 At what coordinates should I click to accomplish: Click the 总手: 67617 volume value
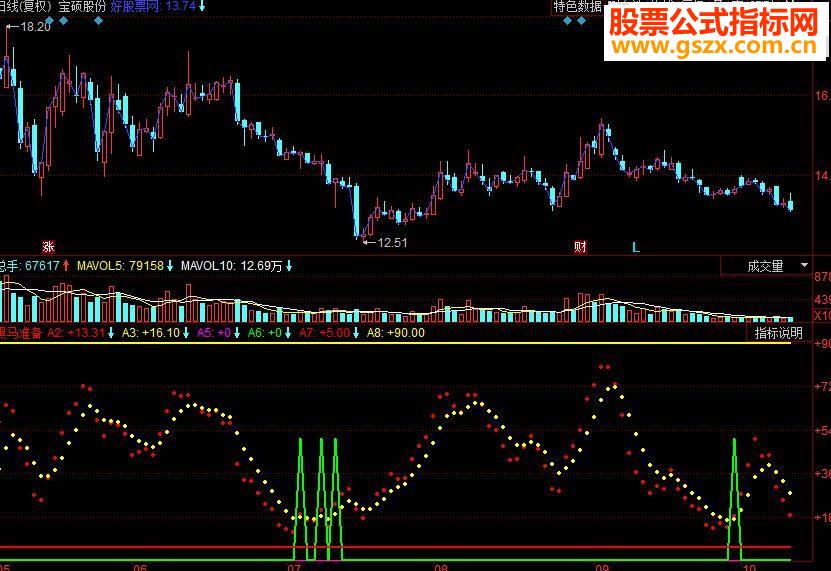[30, 266]
